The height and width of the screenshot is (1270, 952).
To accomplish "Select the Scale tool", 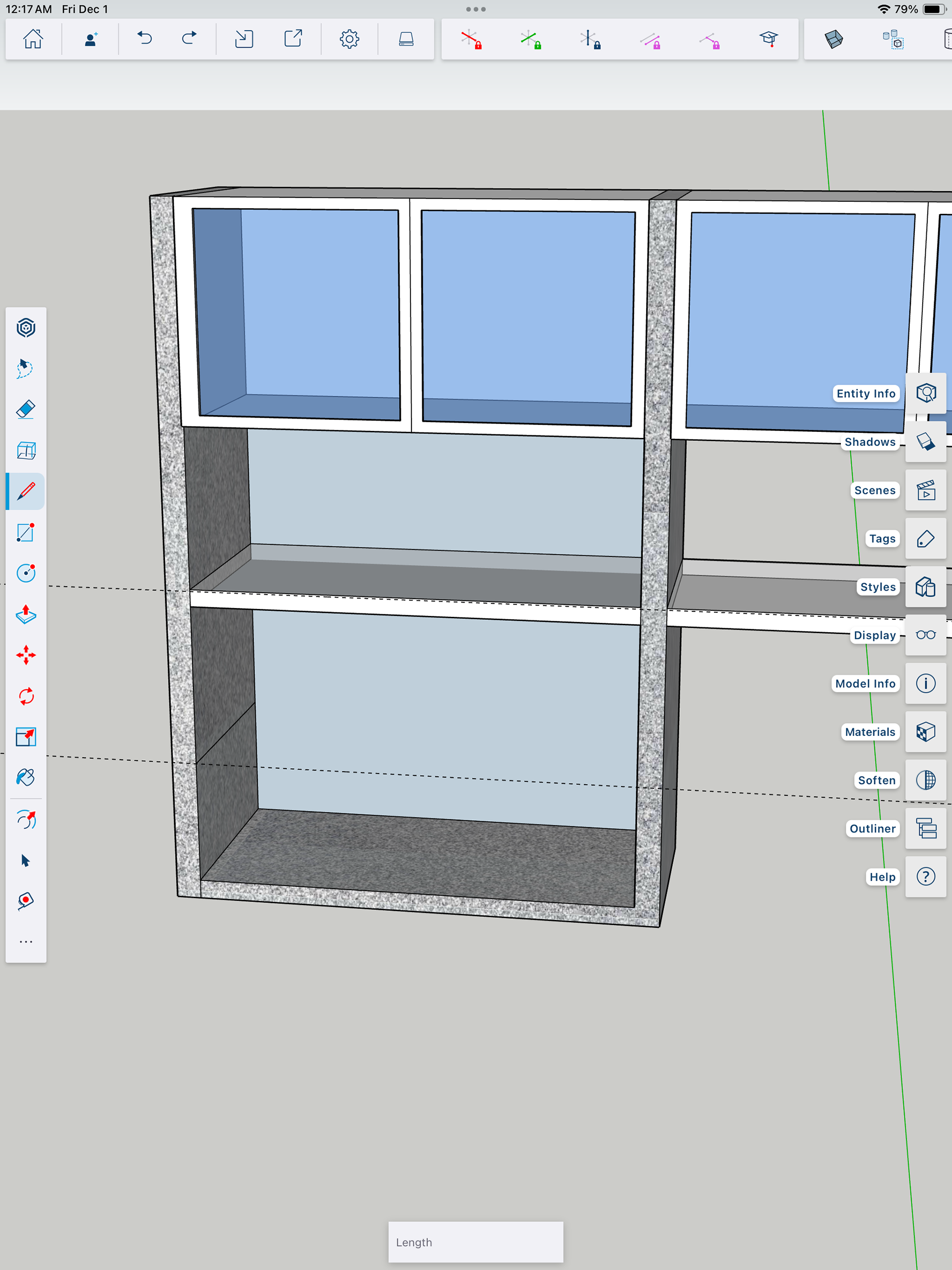I will pyautogui.click(x=26, y=736).
